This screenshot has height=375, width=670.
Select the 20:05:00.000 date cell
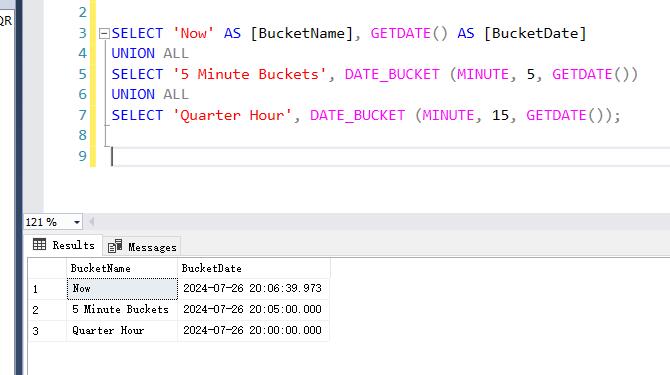(254, 310)
